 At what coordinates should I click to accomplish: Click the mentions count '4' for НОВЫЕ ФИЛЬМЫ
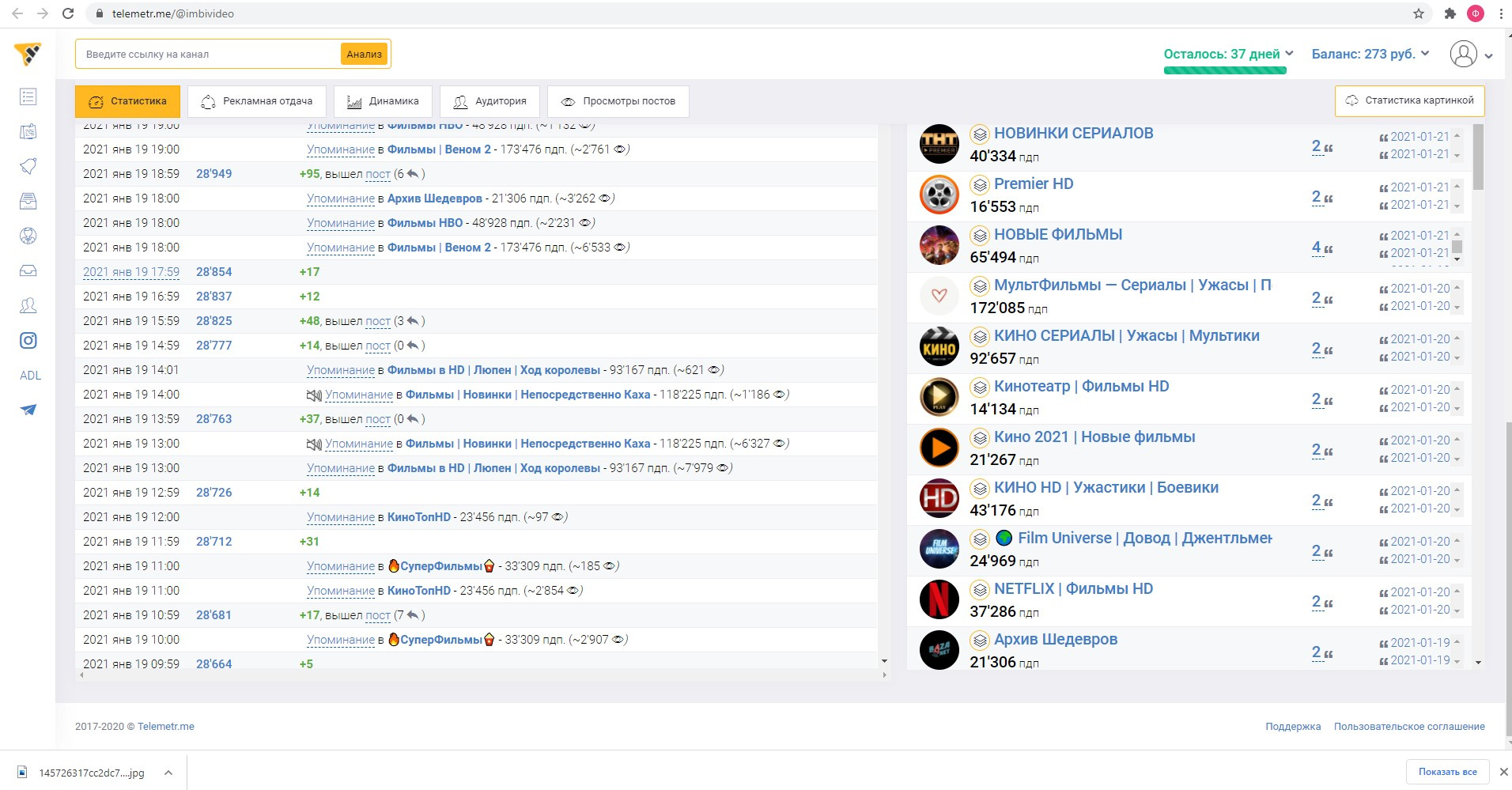coord(1316,248)
